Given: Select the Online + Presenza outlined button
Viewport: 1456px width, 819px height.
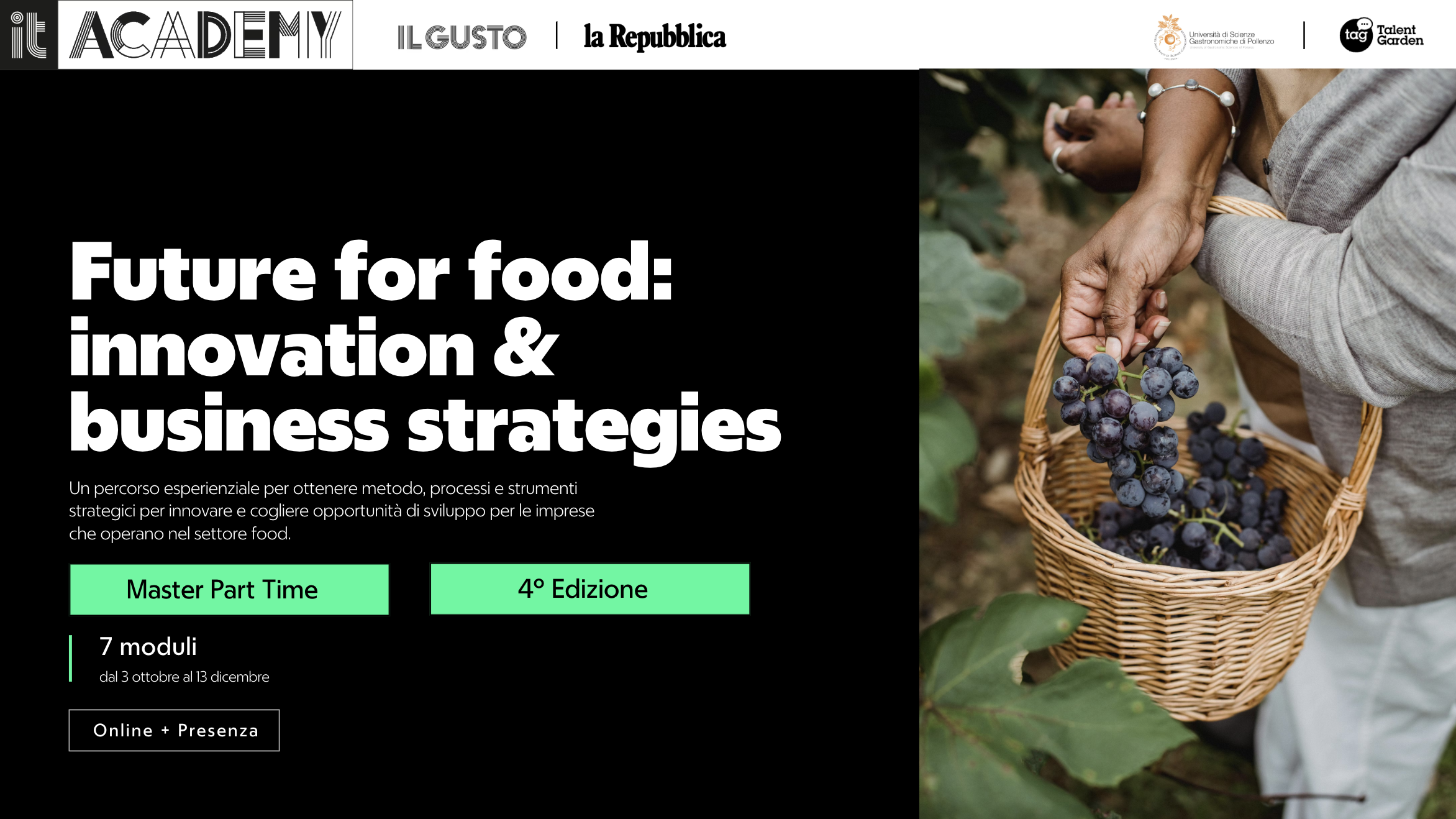Looking at the screenshot, I should point(174,730).
